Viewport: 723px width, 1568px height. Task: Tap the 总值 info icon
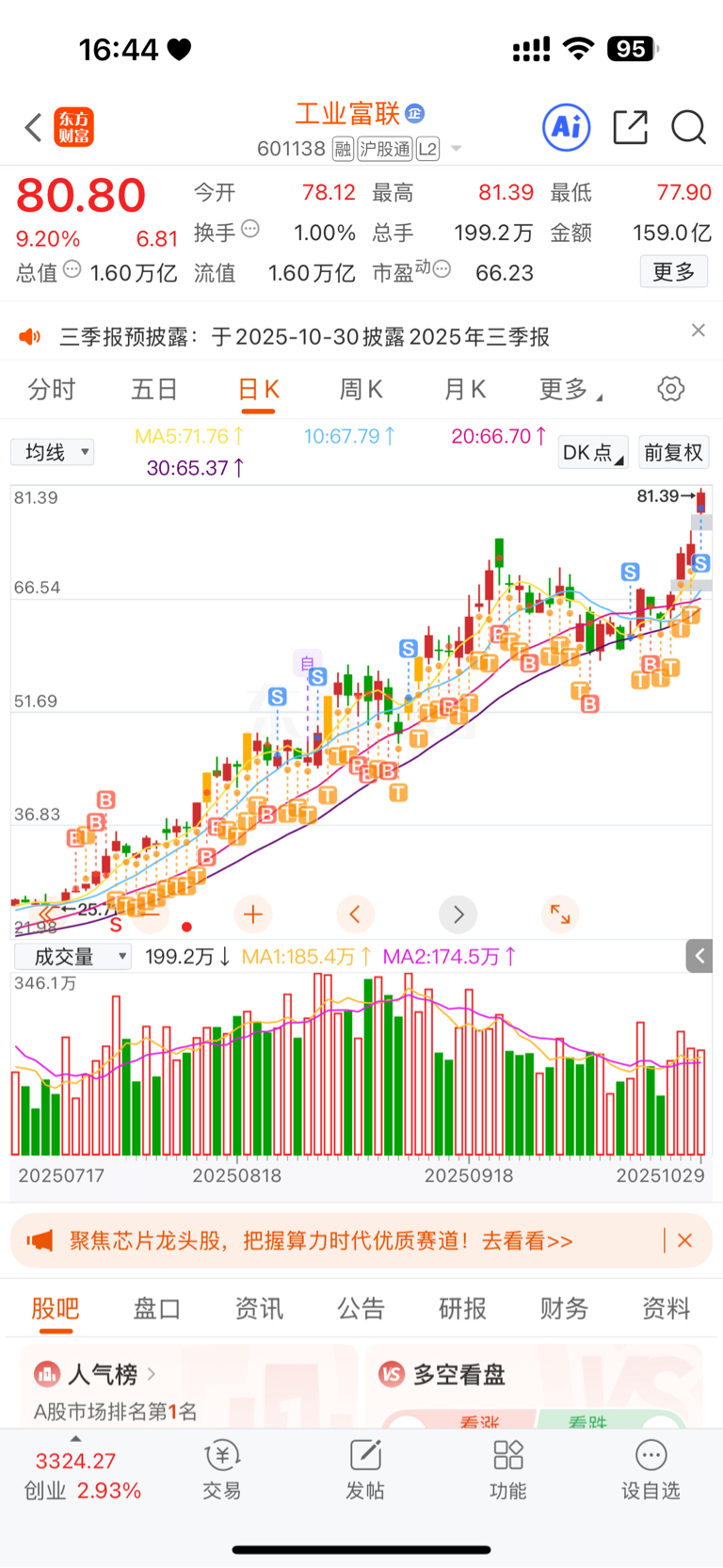pos(72,269)
